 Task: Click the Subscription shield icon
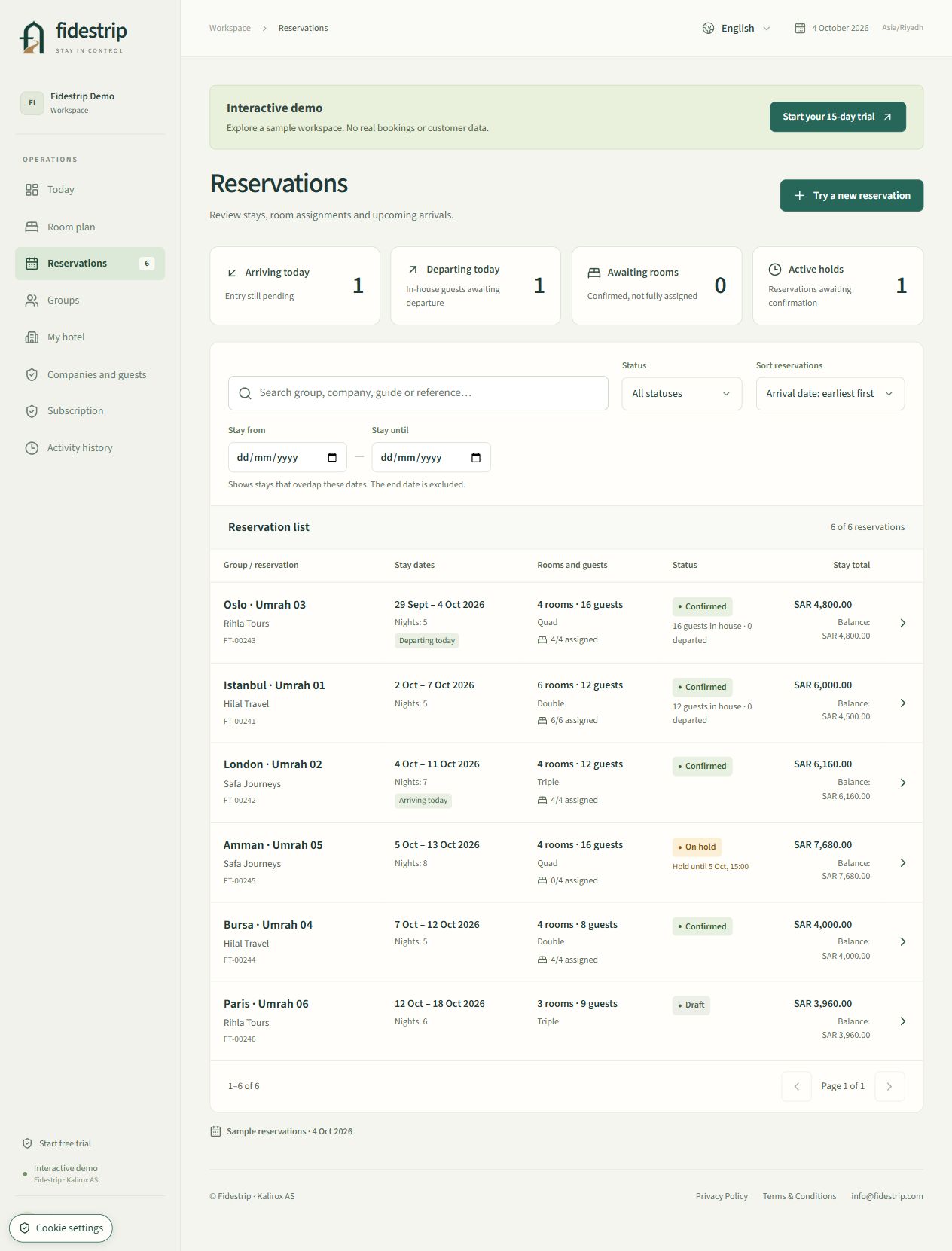pyautogui.click(x=32, y=411)
